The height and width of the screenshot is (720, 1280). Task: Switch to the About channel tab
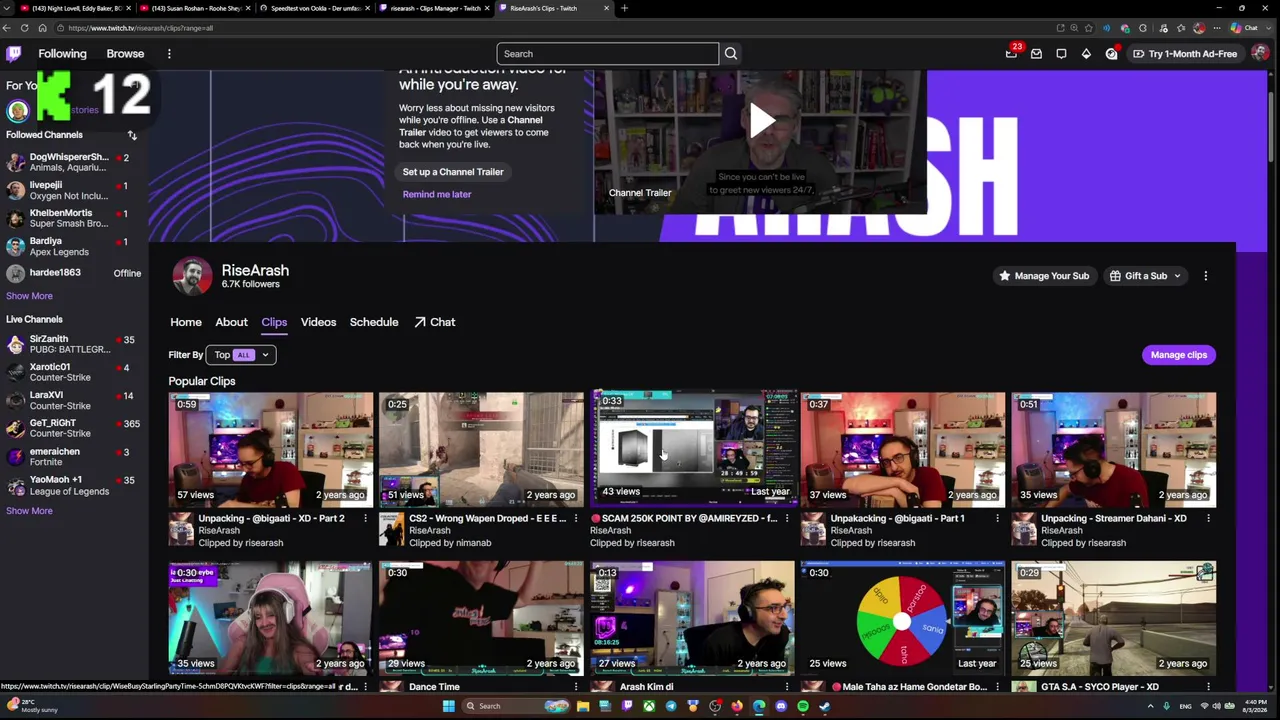tap(231, 322)
